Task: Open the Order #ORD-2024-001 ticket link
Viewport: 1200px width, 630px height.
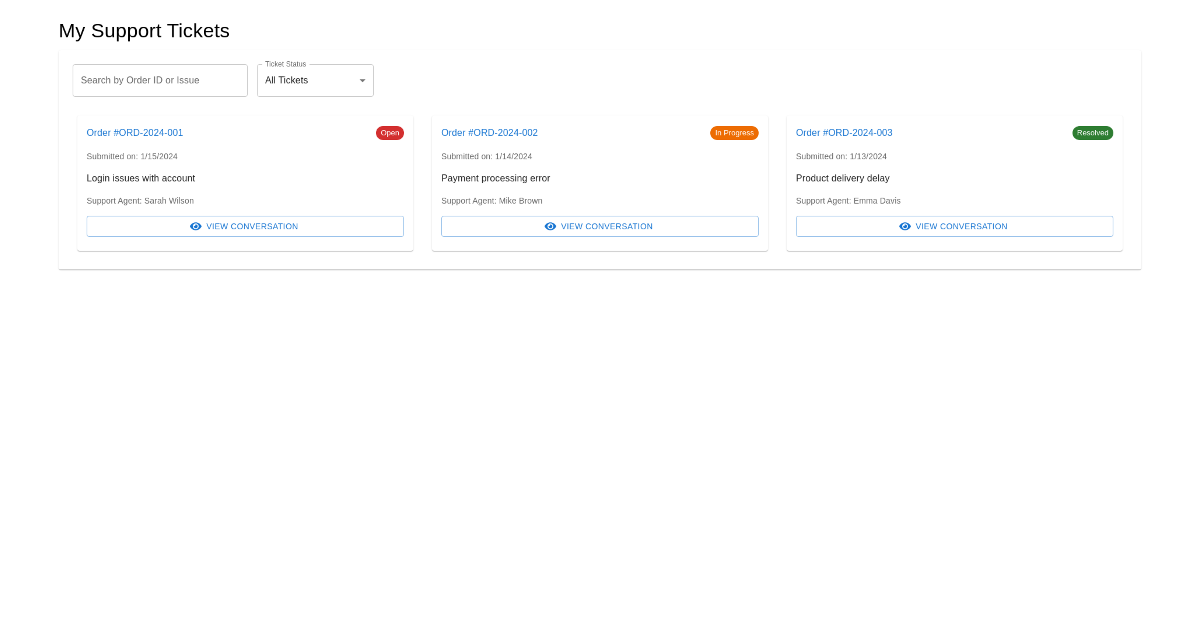Action: (x=134, y=132)
